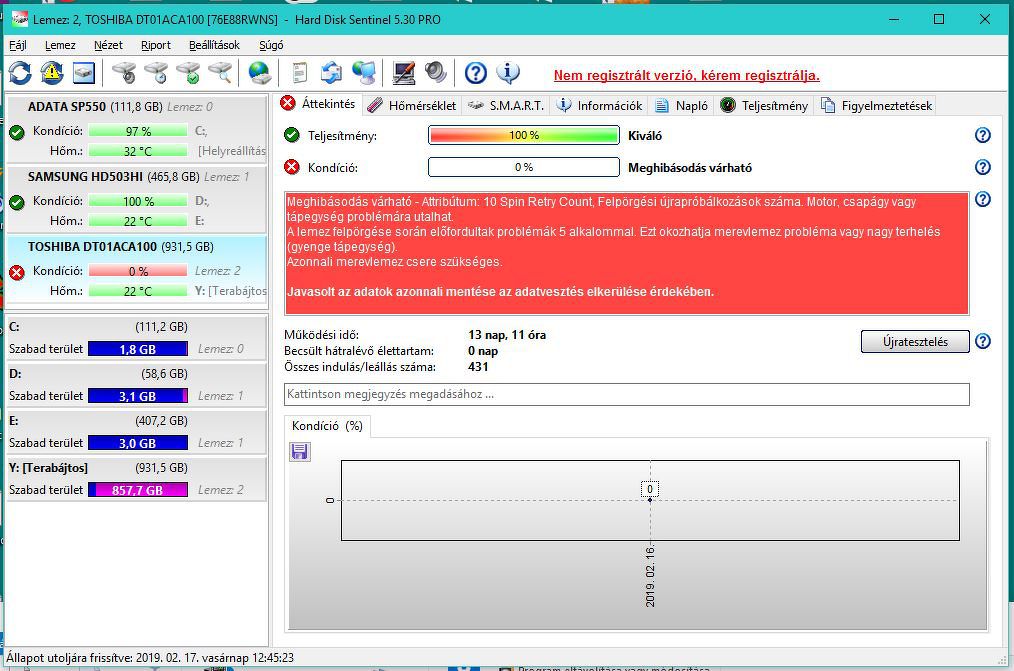Click the globe and monitor toolbar icon

364,72
